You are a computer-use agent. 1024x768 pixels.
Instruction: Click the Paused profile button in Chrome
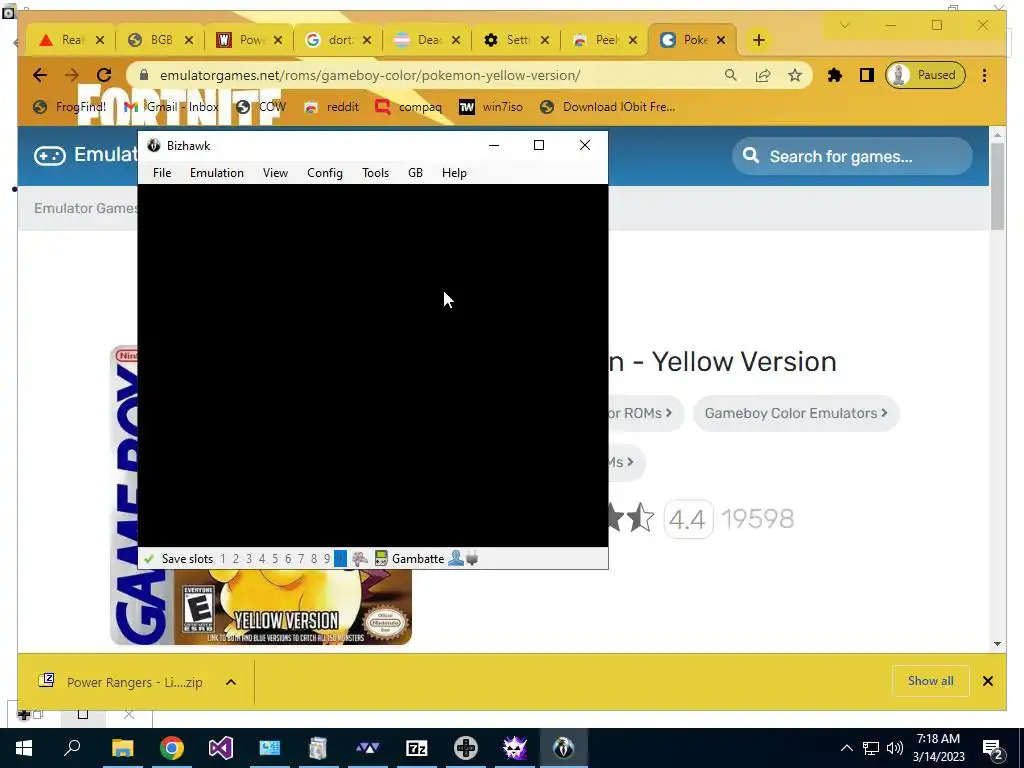[925, 75]
